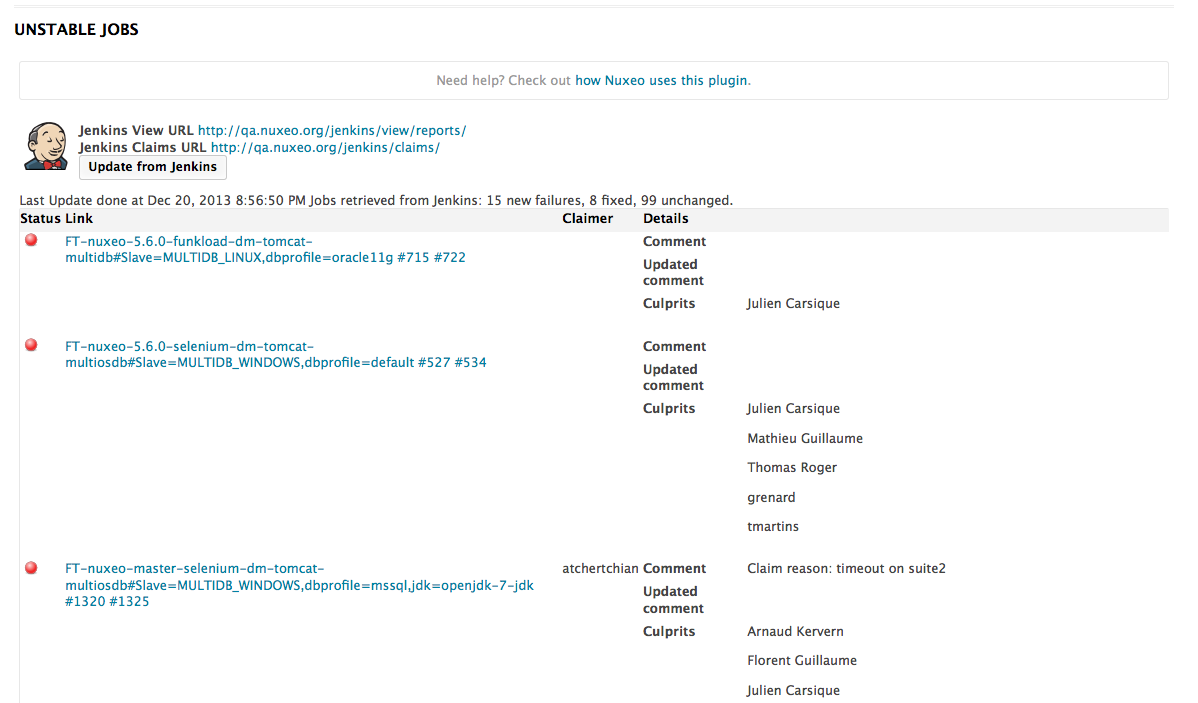Open the Jenkins View URL link
Screen dimensions: 1198x703
coord(332,131)
